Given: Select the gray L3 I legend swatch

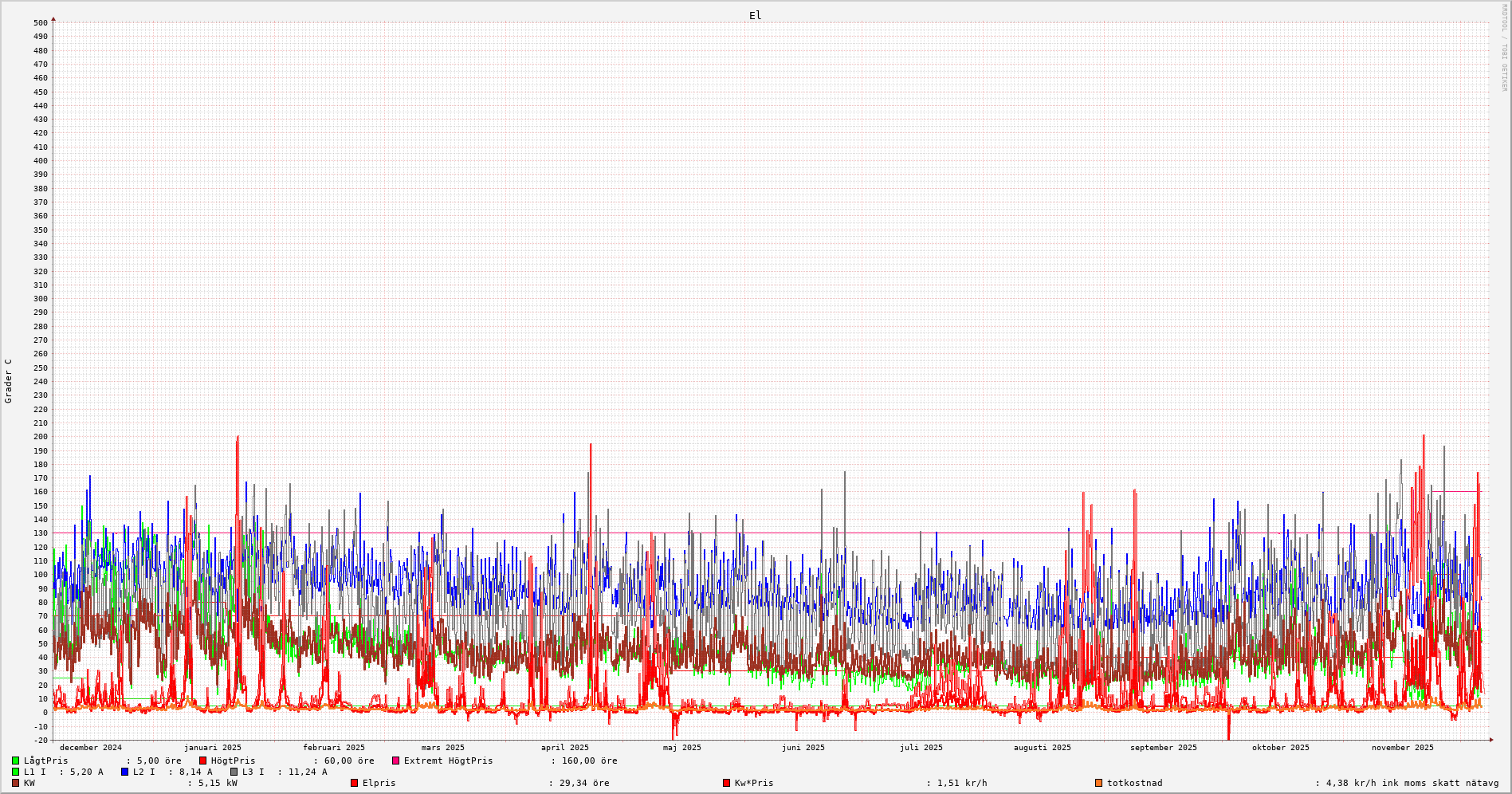Looking at the screenshot, I should click(234, 772).
